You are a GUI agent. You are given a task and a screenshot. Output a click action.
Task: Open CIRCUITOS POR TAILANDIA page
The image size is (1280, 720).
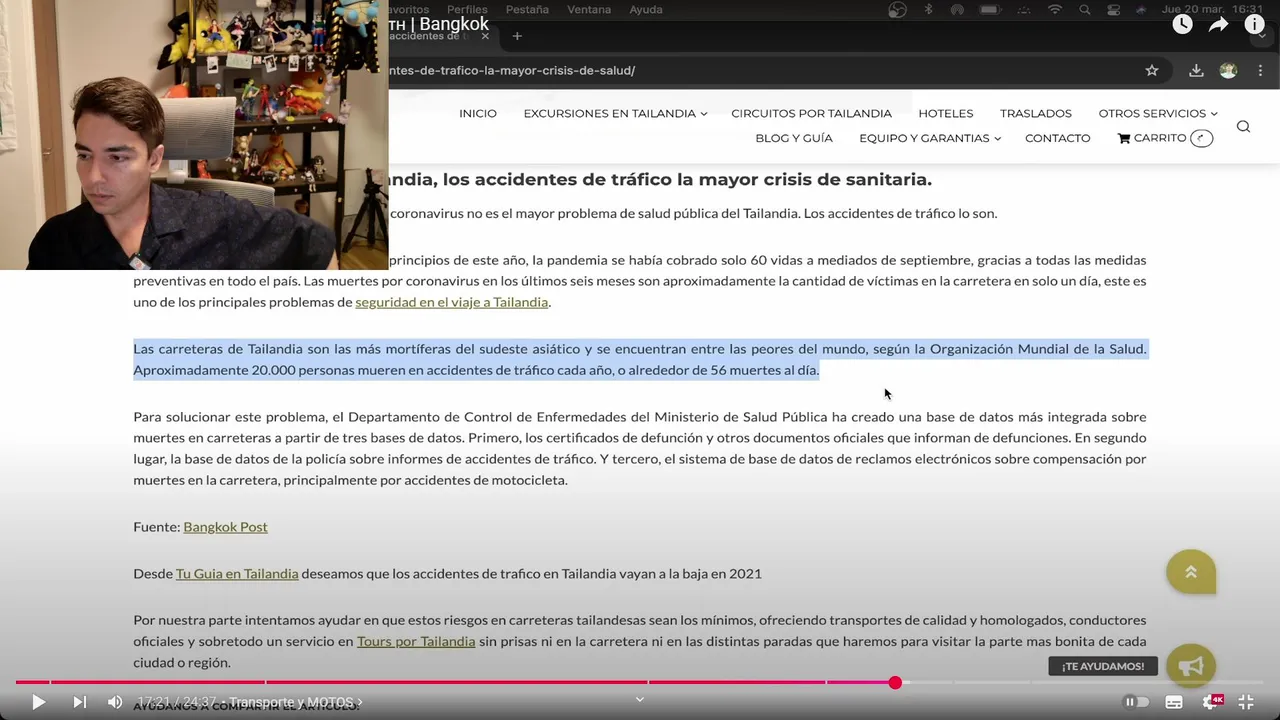[811, 113]
